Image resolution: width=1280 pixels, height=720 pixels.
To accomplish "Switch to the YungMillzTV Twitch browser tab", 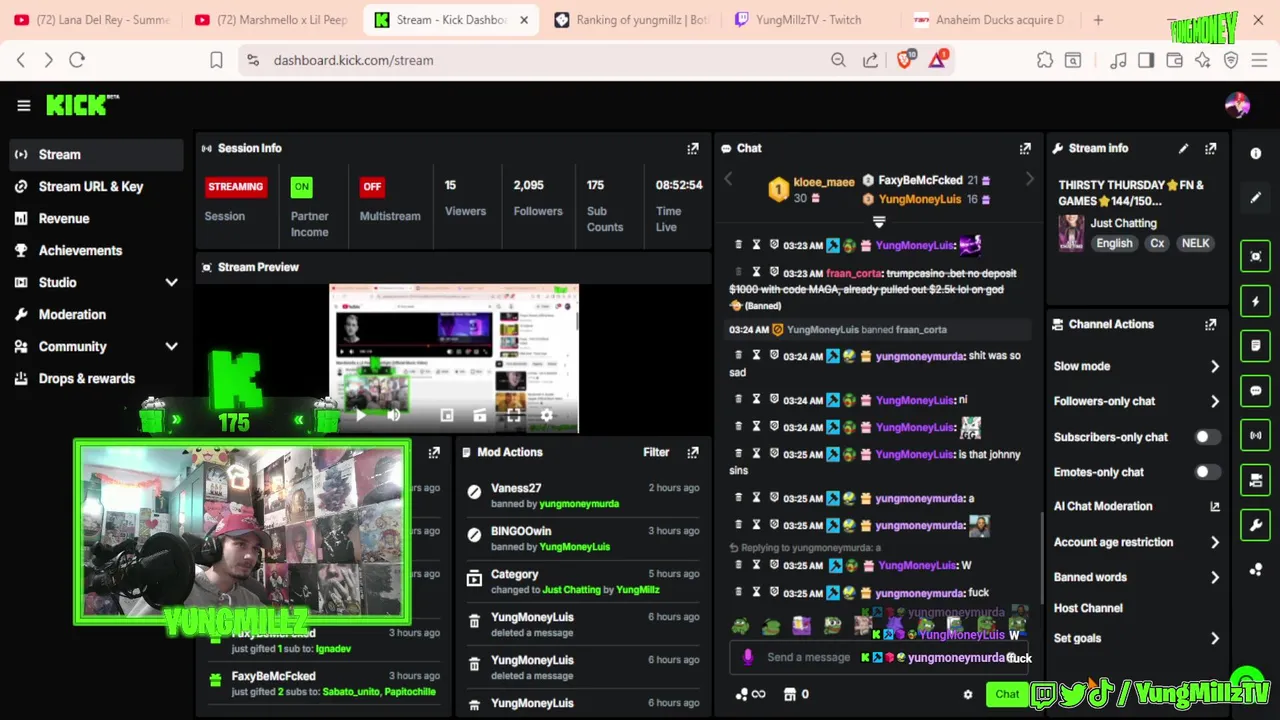I will click(810, 20).
